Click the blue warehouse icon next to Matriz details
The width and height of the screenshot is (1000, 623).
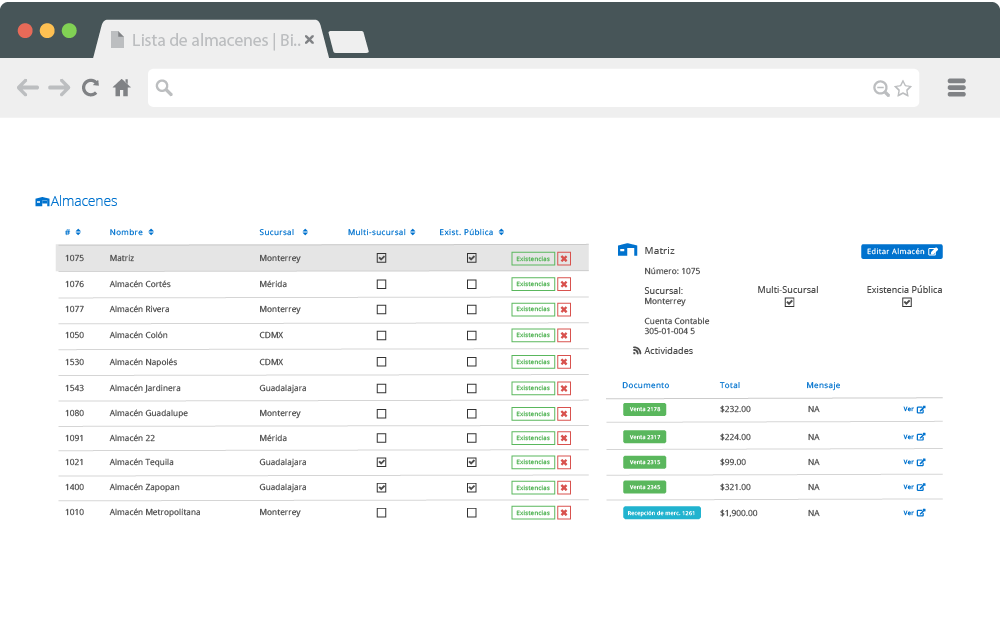pos(626,250)
